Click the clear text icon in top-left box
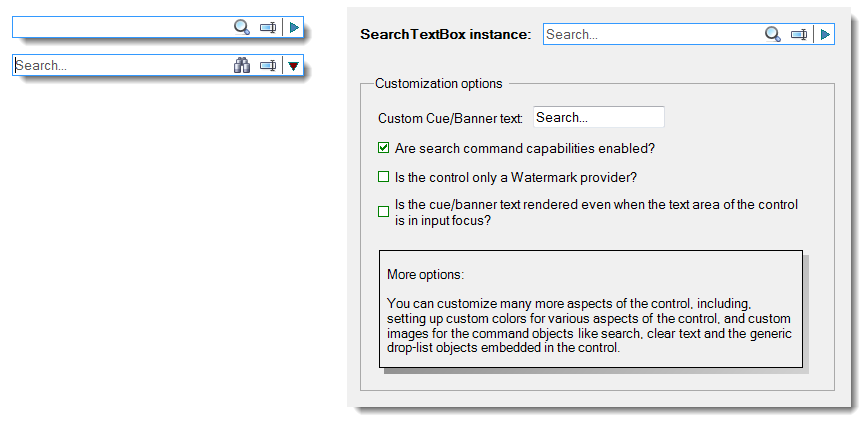This screenshot has height=422, width=866. tap(268, 27)
